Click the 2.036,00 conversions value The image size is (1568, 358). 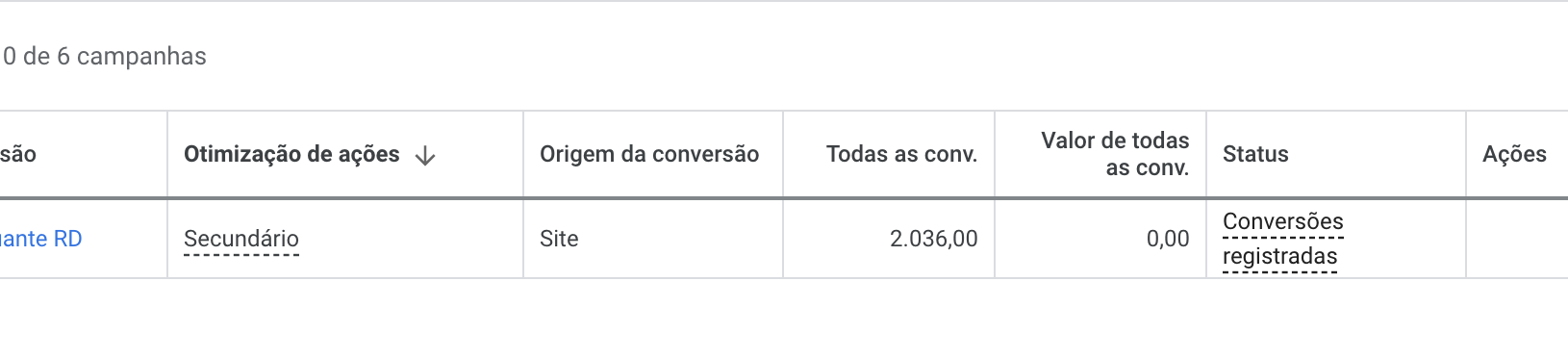pos(933,239)
